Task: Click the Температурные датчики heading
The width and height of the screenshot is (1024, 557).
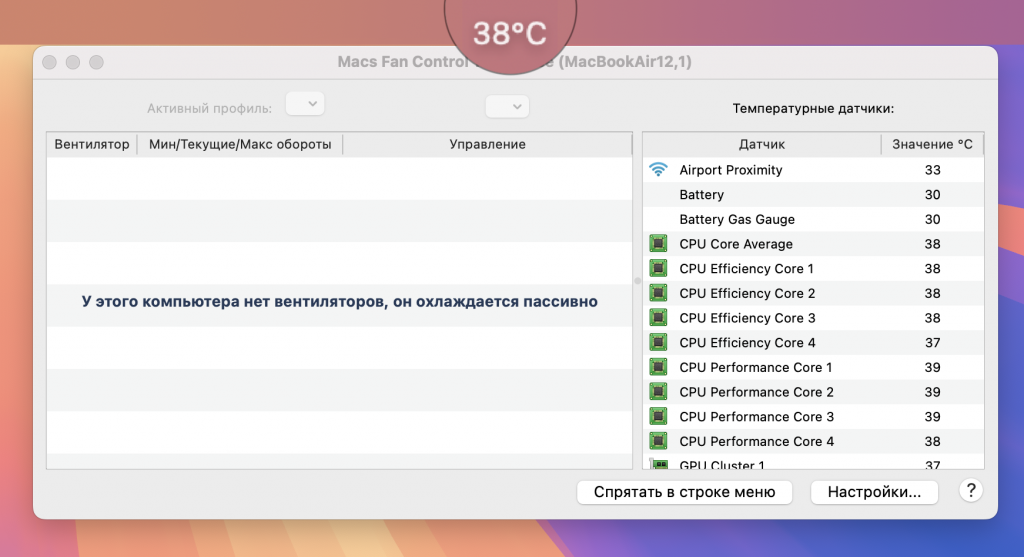Action: (x=813, y=108)
